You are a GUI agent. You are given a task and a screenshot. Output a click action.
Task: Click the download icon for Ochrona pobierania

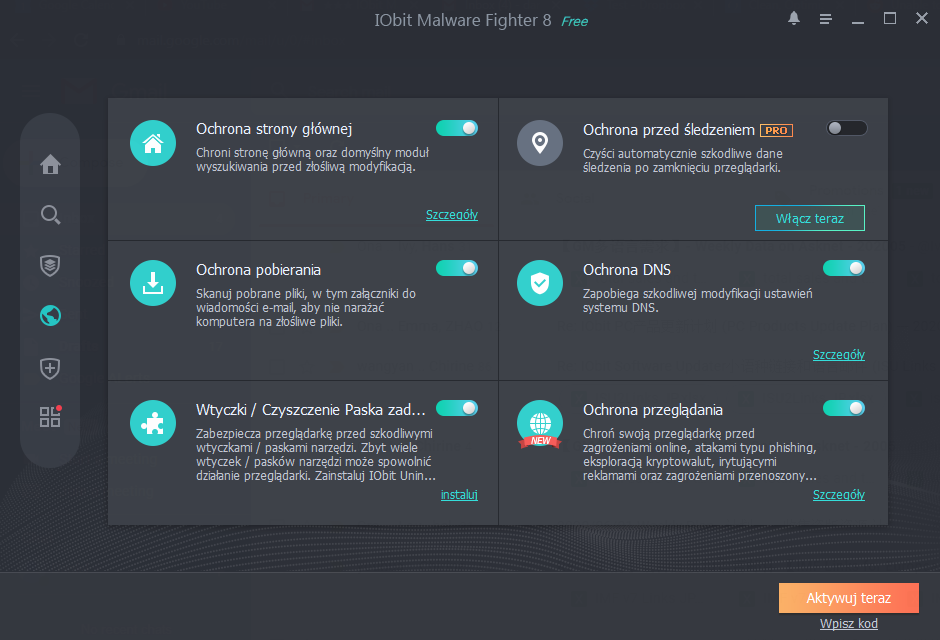[x=153, y=283]
